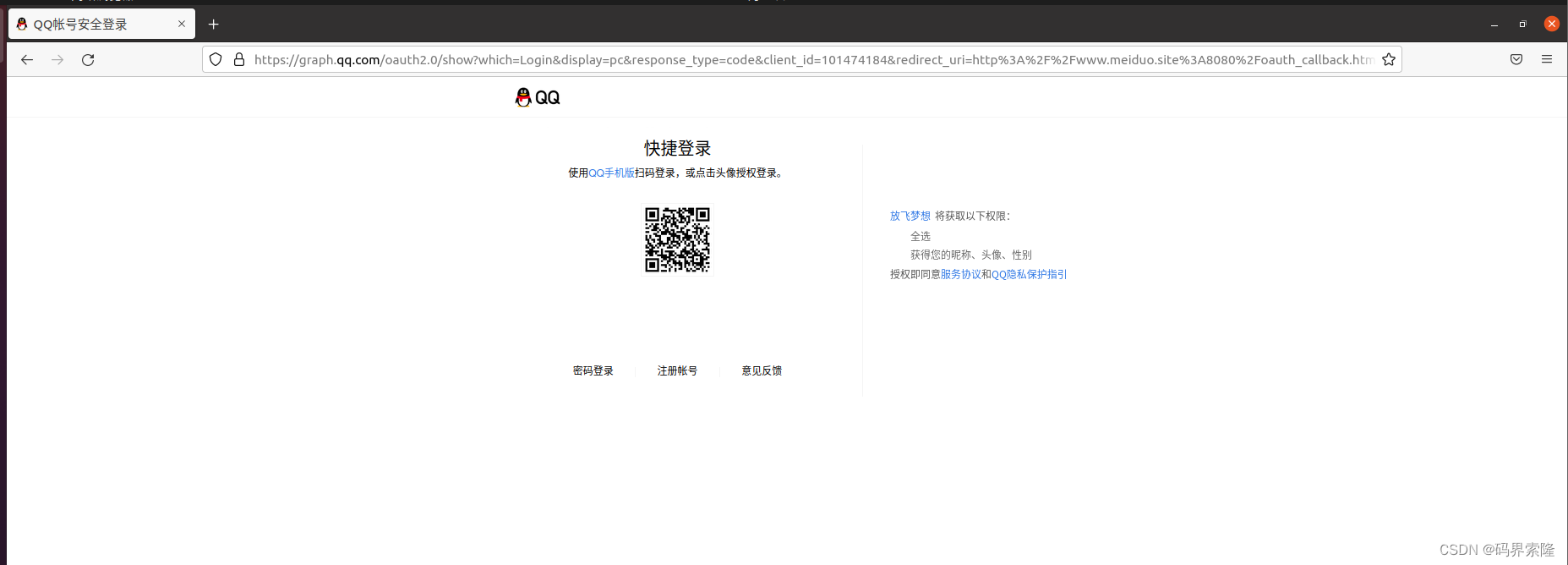This screenshot has width=1568, height=565.
Task: Open 意见反馈 feedback link
Action: [762, 370]
